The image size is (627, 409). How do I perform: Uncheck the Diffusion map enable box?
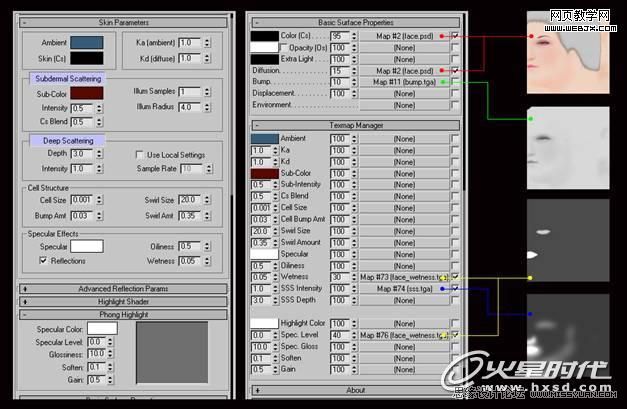pyautogui.click(x=455, y=71)
